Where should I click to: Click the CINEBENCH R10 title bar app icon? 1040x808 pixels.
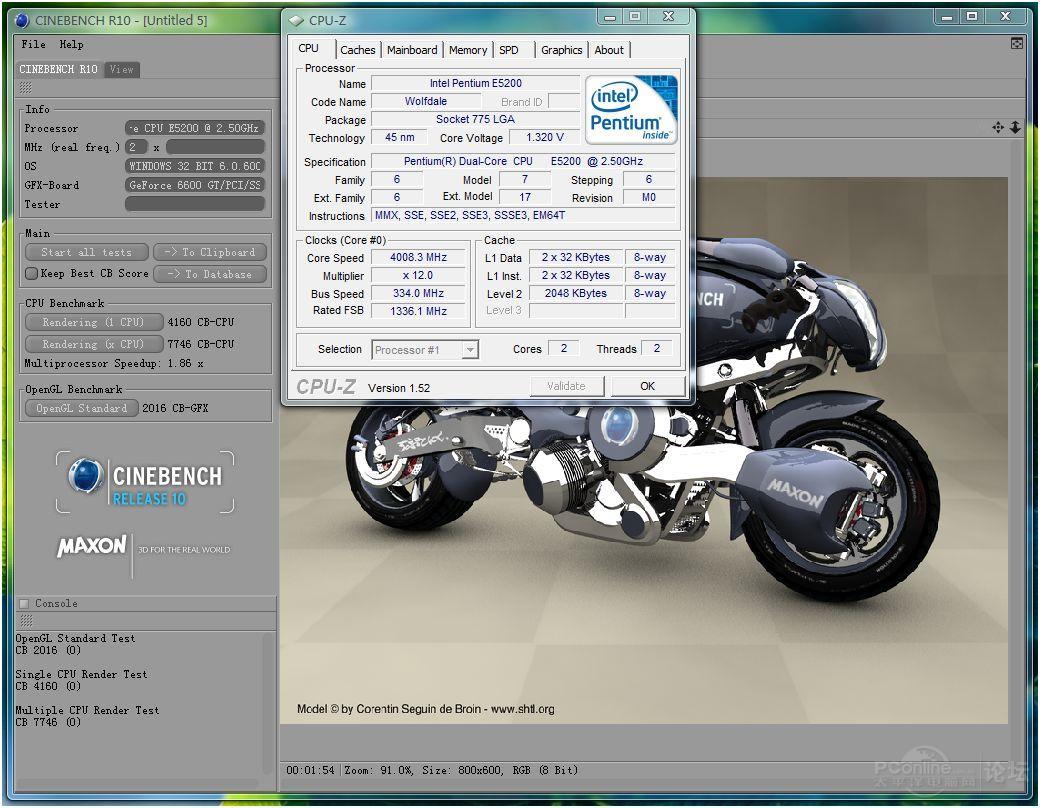[x=23, y=21]
